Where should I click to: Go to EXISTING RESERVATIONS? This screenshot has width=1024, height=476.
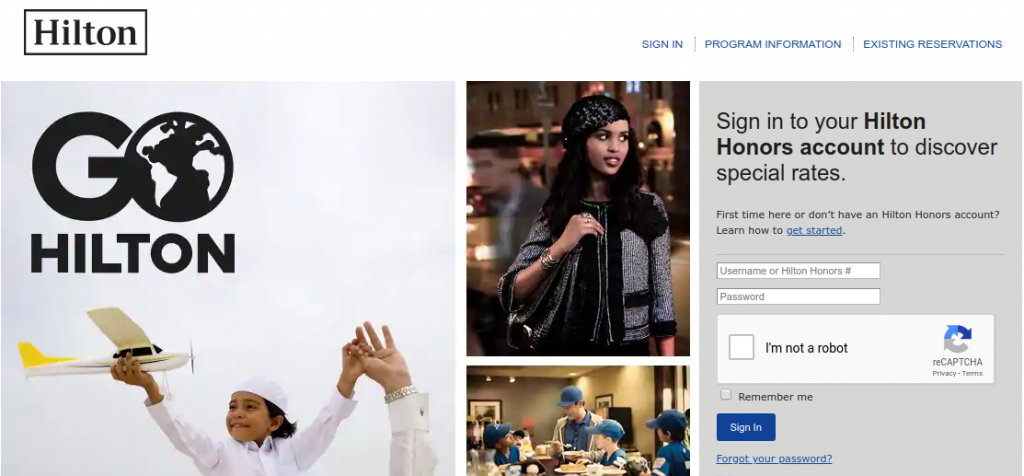(933, 44)
